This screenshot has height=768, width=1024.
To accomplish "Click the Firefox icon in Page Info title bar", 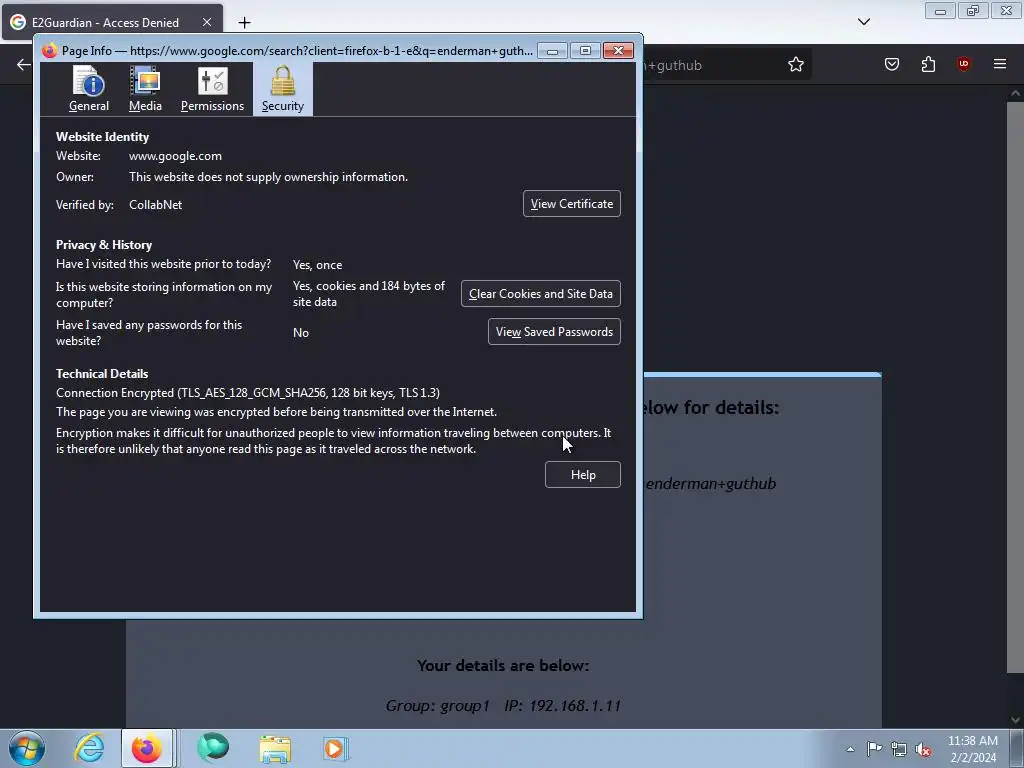I will point(50,50).
